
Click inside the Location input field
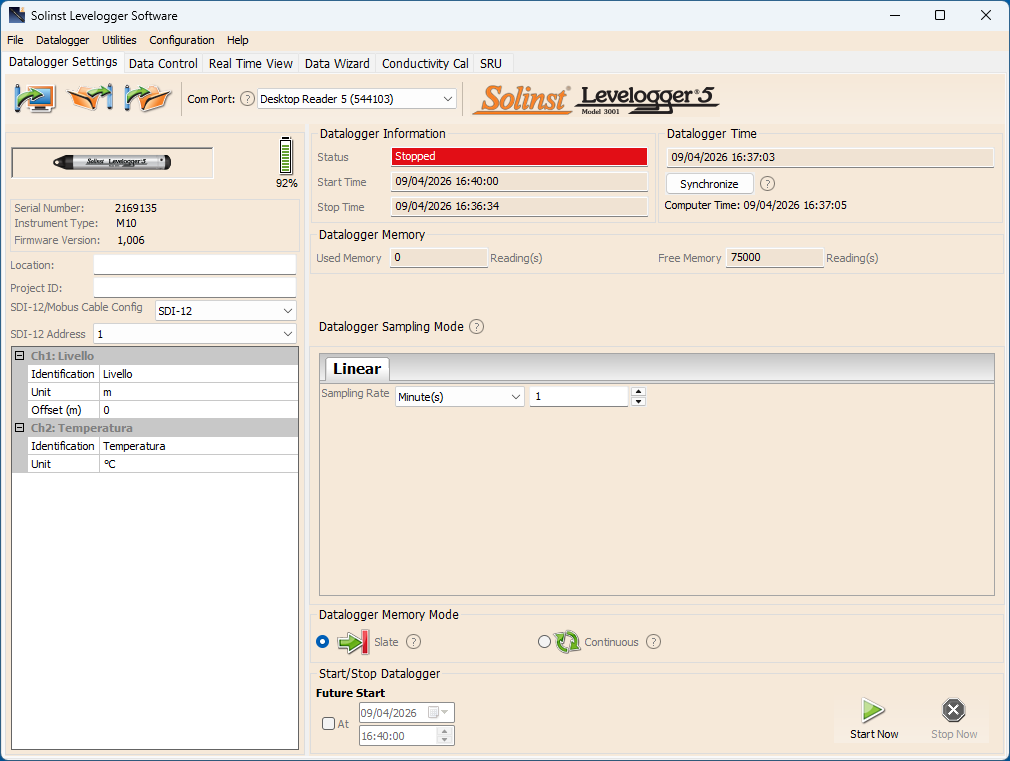pos(194,264)
